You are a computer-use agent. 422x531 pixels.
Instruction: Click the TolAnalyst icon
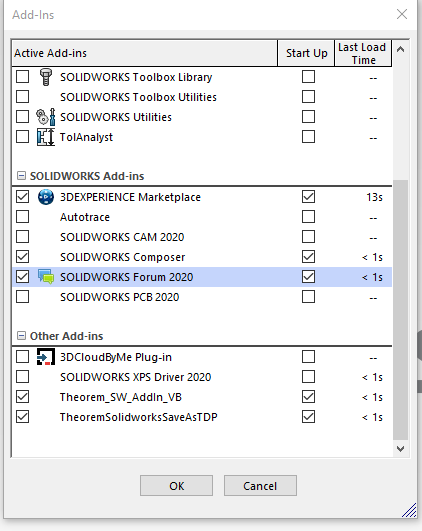[x=46, y=137]
